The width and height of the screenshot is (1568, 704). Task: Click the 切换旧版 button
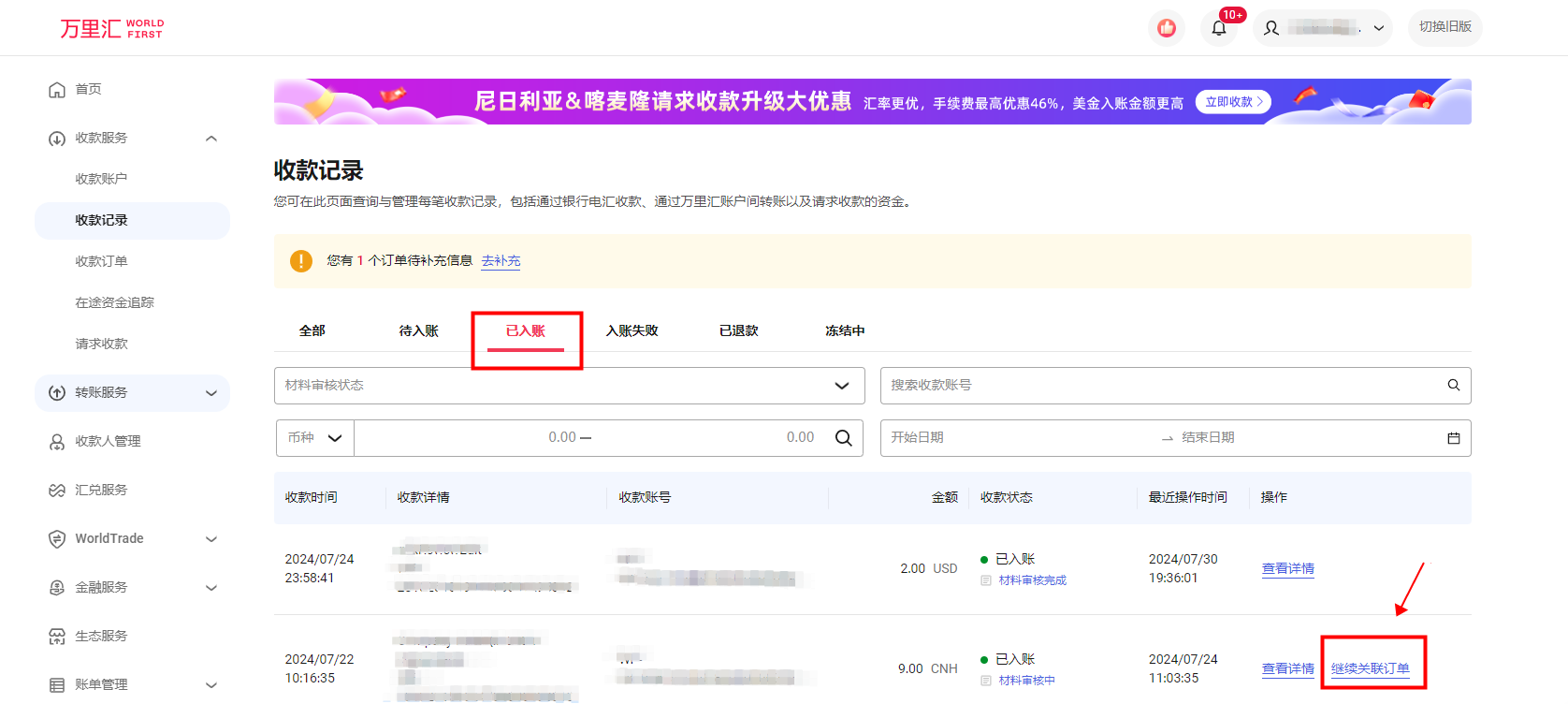pyautogui.click(x=1445, y=27)
